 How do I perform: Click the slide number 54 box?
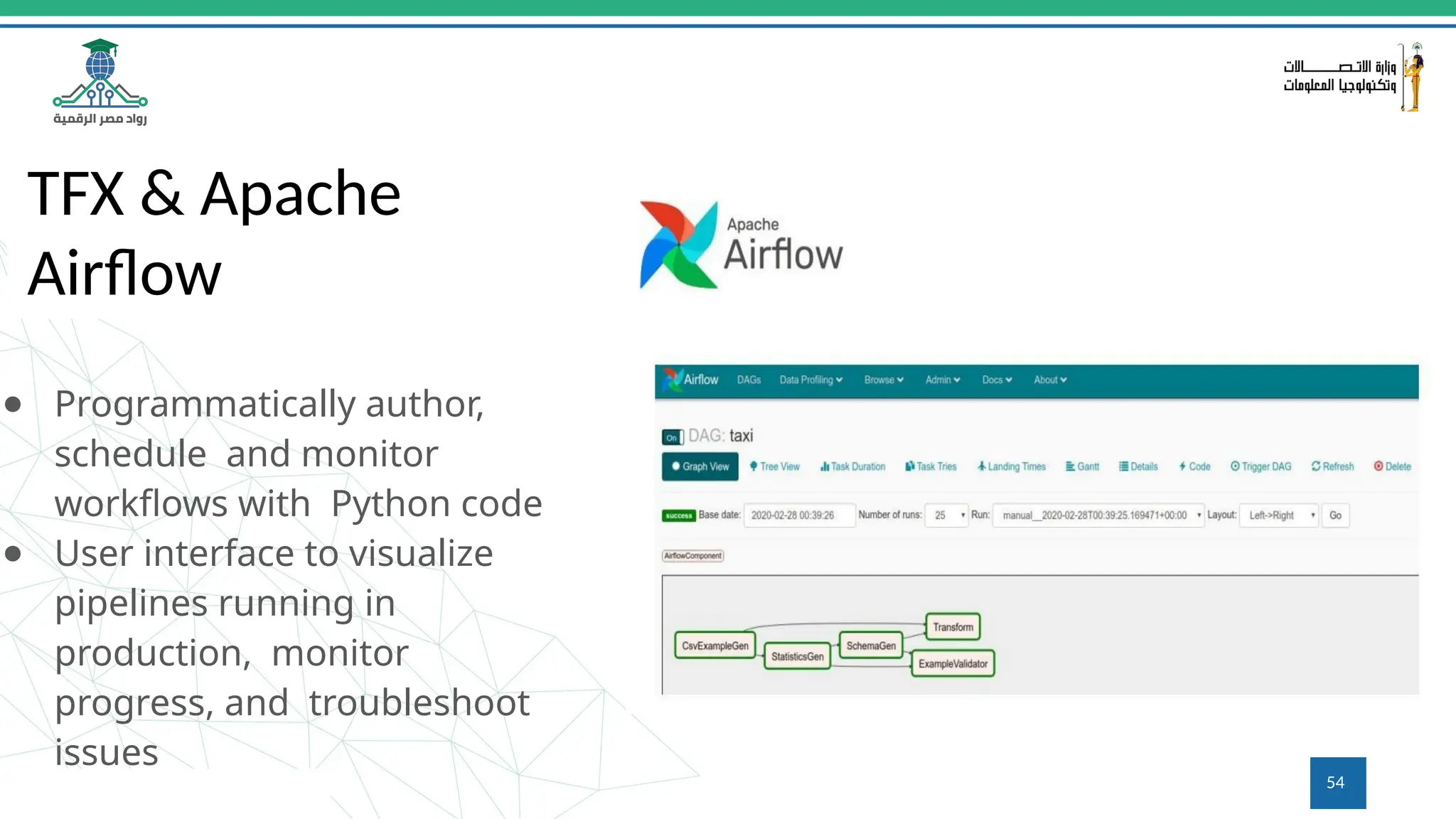coord(1338,783)
